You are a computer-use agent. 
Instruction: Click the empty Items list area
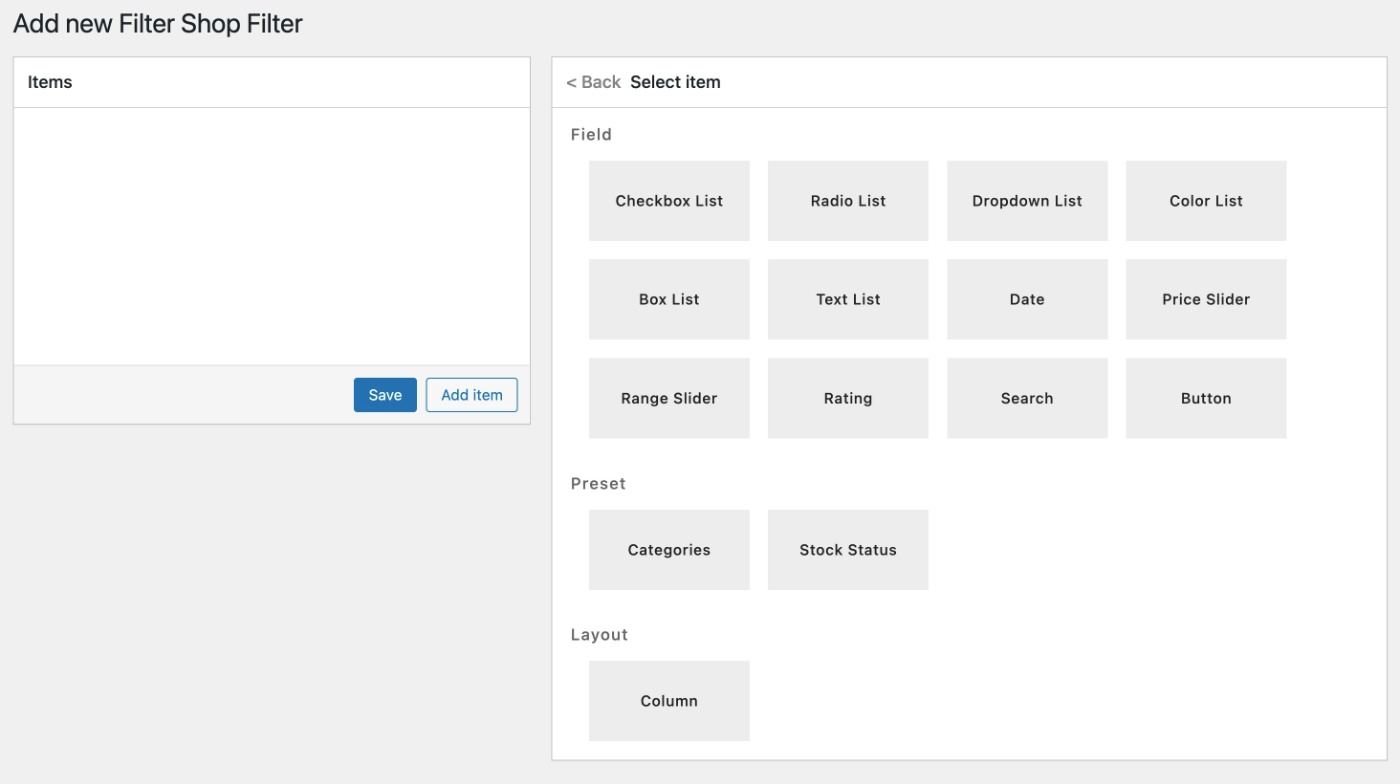pos(272,236)
